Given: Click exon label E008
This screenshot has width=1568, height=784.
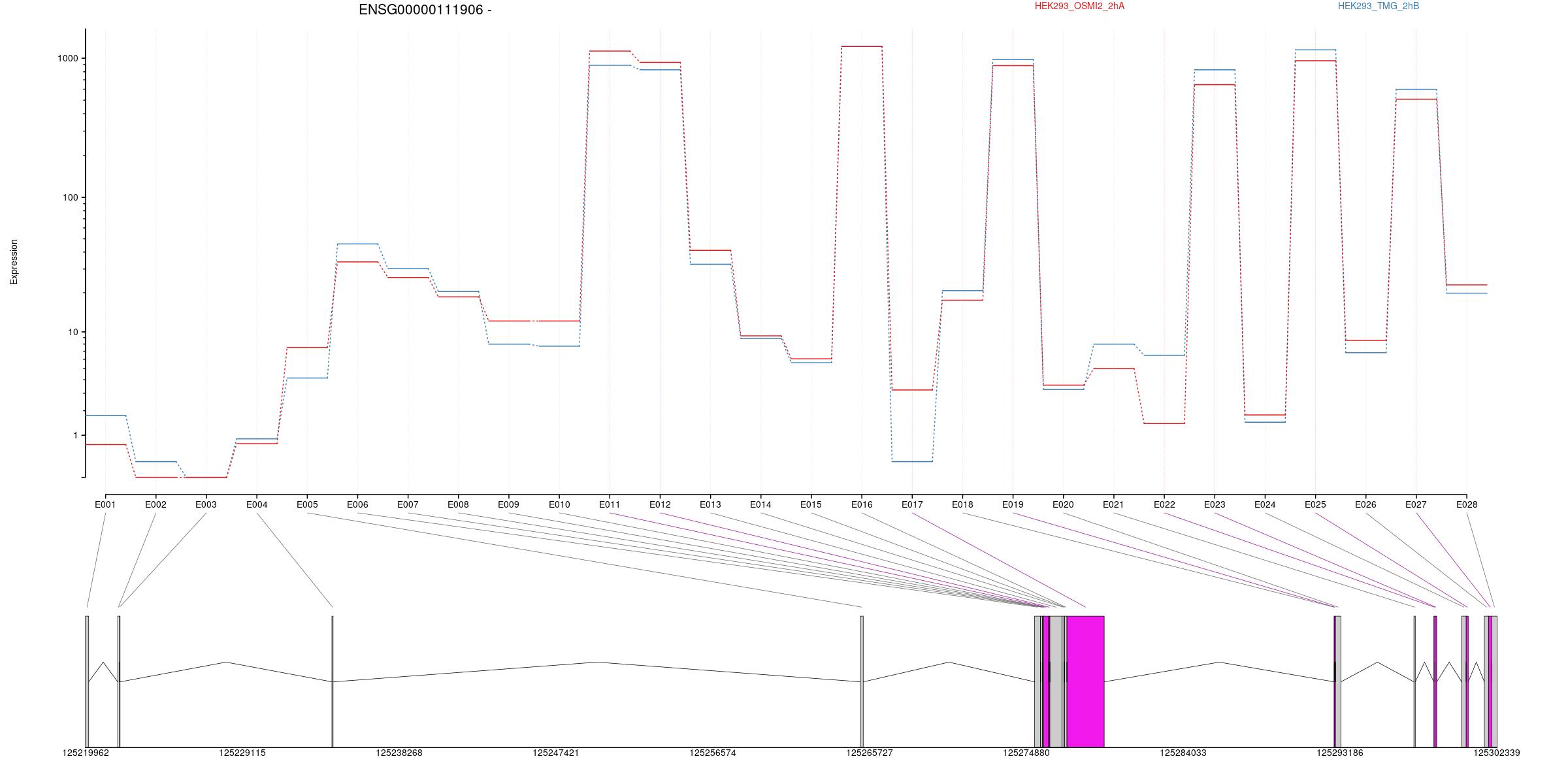Looking at the screenshot, I should 458,504.
